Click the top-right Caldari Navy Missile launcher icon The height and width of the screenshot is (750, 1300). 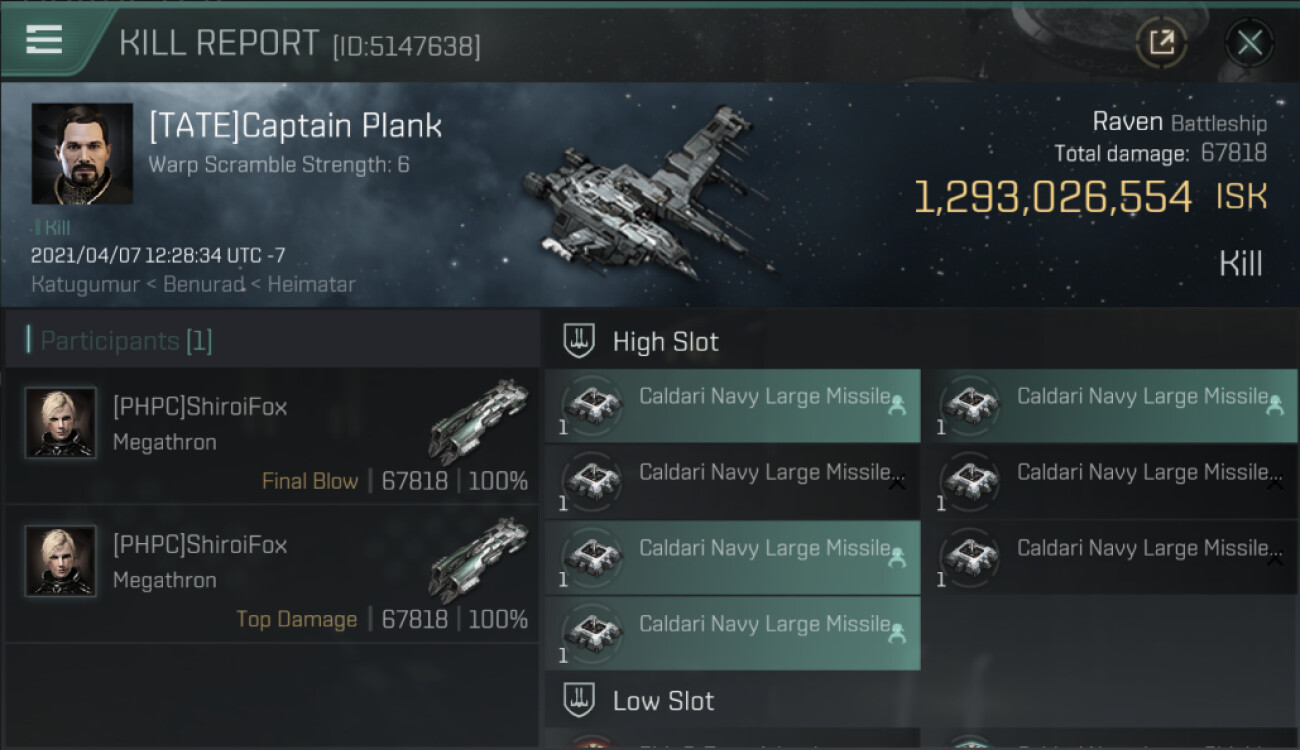coord(970,405)
